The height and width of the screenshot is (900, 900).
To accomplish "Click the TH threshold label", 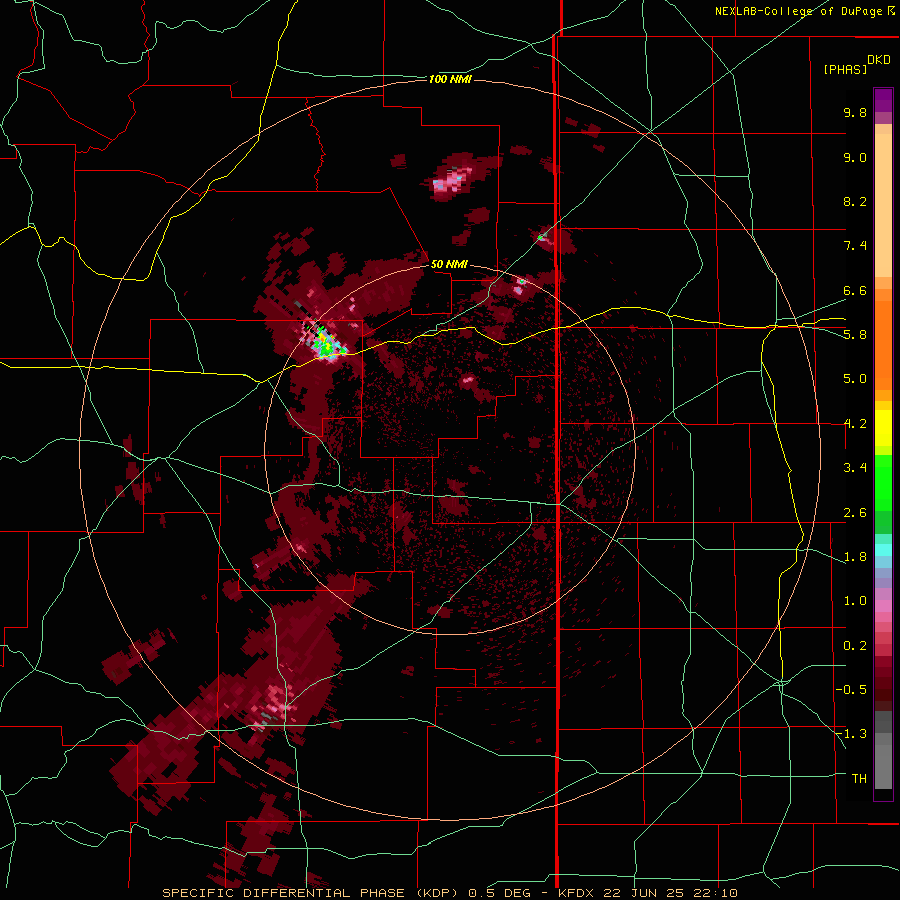I will point(859,779).
